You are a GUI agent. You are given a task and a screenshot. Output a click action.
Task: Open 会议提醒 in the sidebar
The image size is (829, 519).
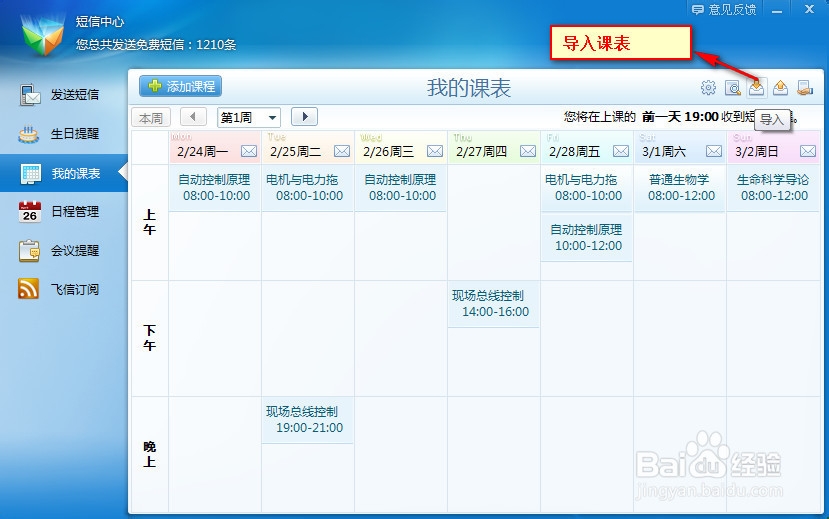coord(63,251)
